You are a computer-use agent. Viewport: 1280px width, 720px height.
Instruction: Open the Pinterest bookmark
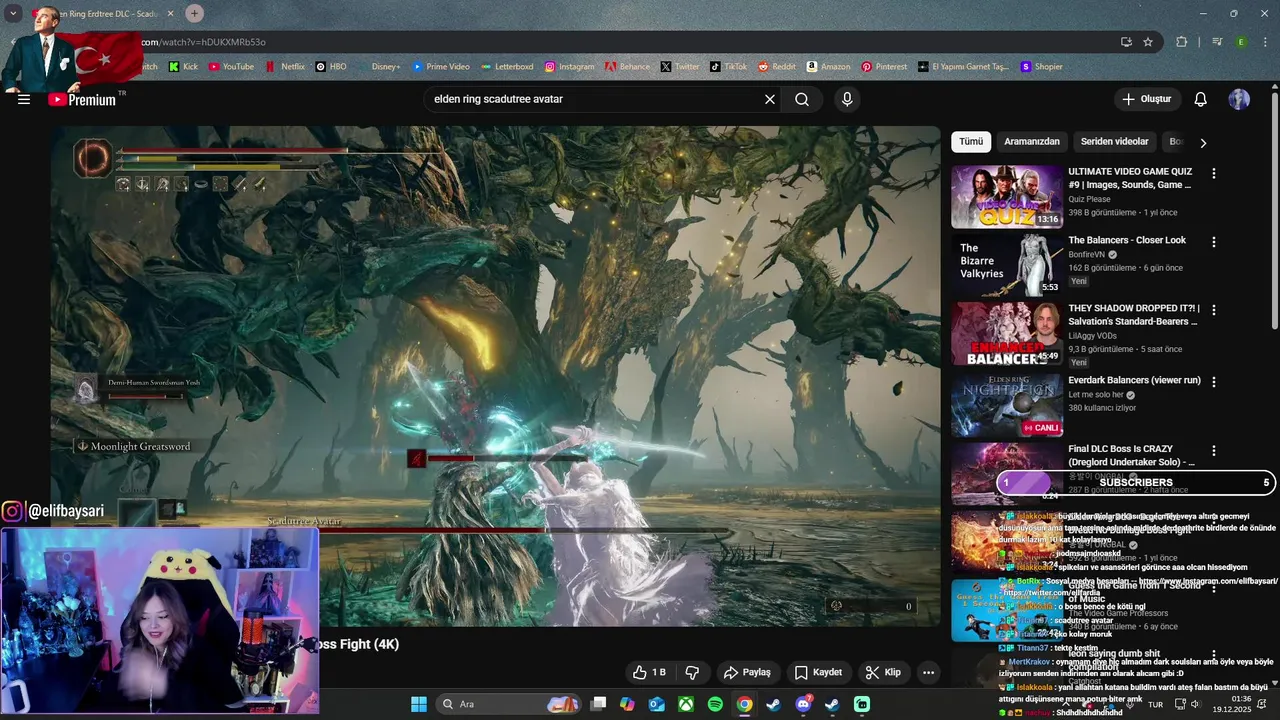point(884,67)
